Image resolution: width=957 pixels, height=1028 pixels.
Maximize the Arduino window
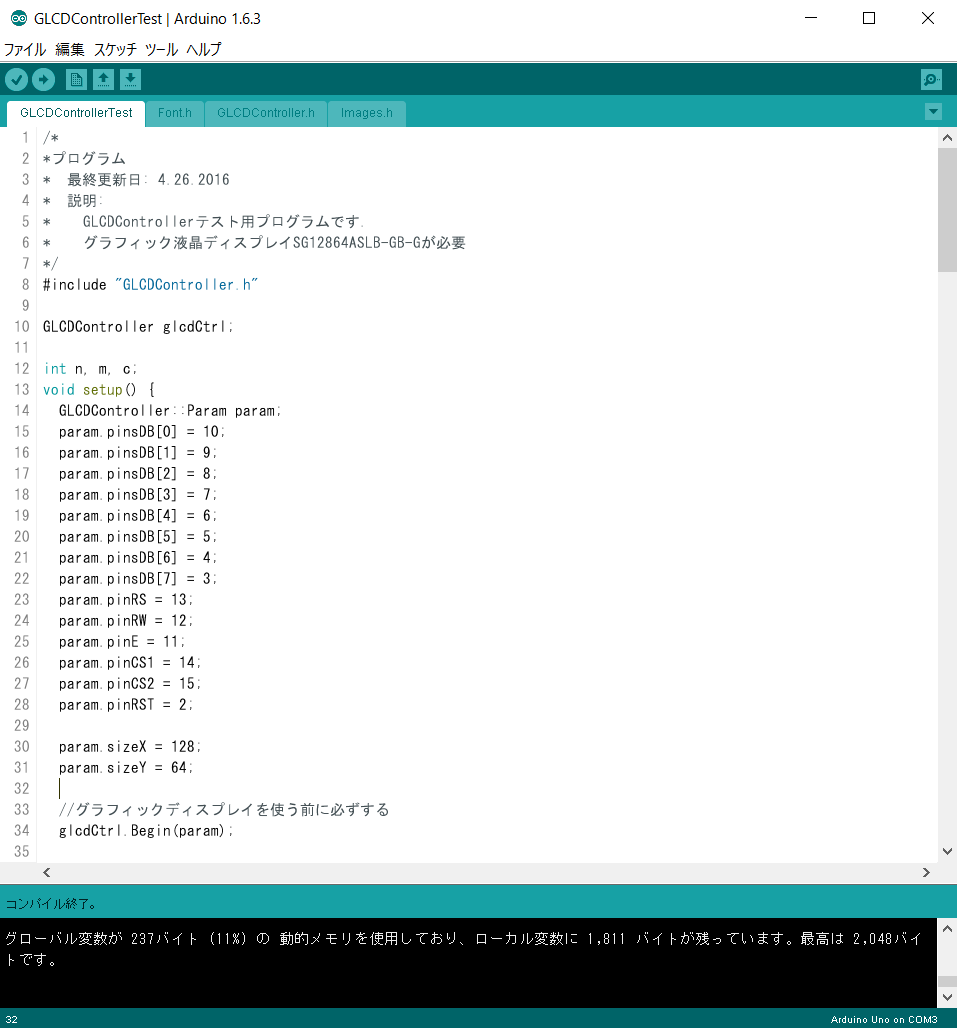[869, 18]
